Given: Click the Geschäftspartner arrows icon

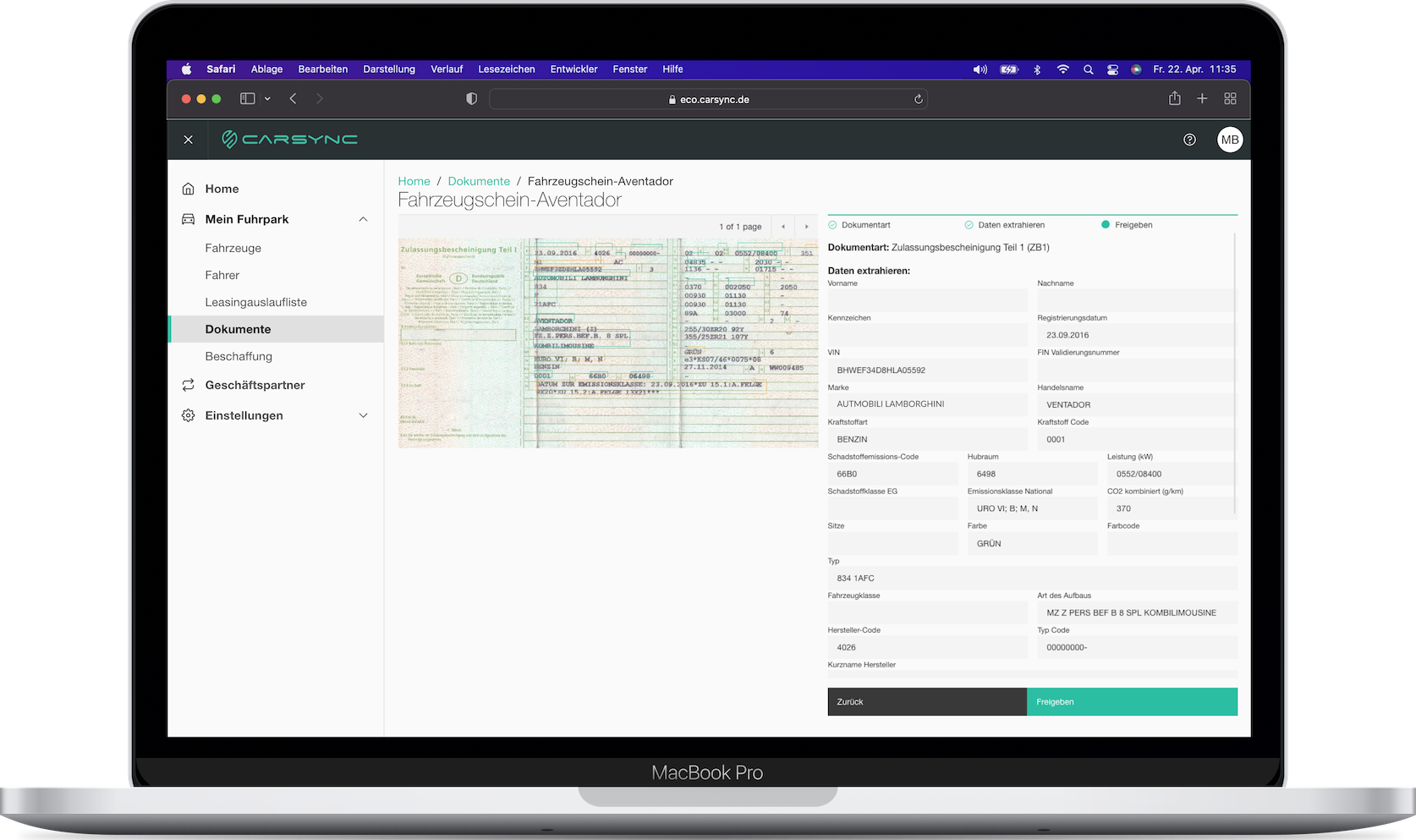Looking at the screenshot, I should click(x=189, y=385).
